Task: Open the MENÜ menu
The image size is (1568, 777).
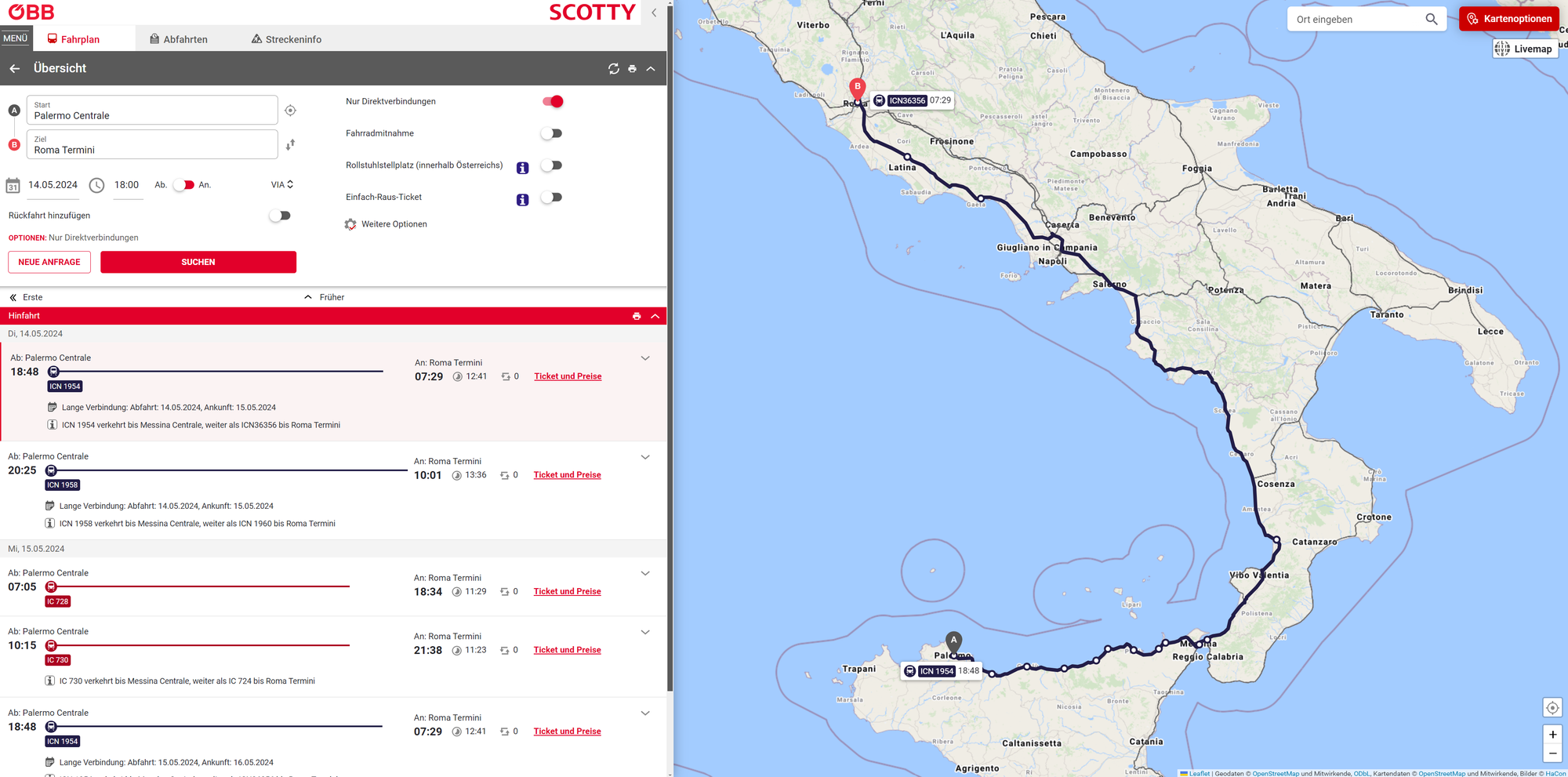Action: (15, 38)
